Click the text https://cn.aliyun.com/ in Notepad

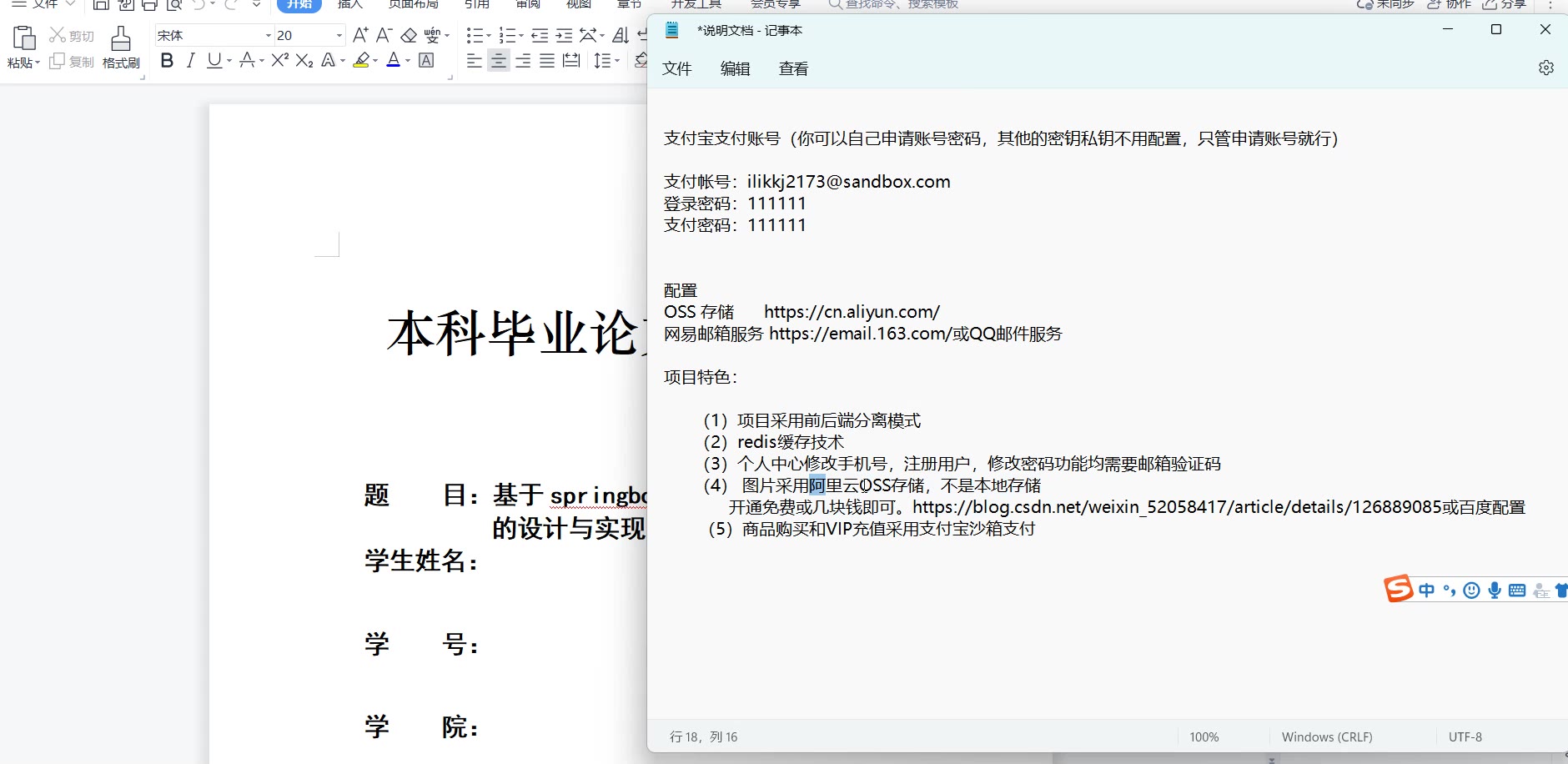coord(852,312)
